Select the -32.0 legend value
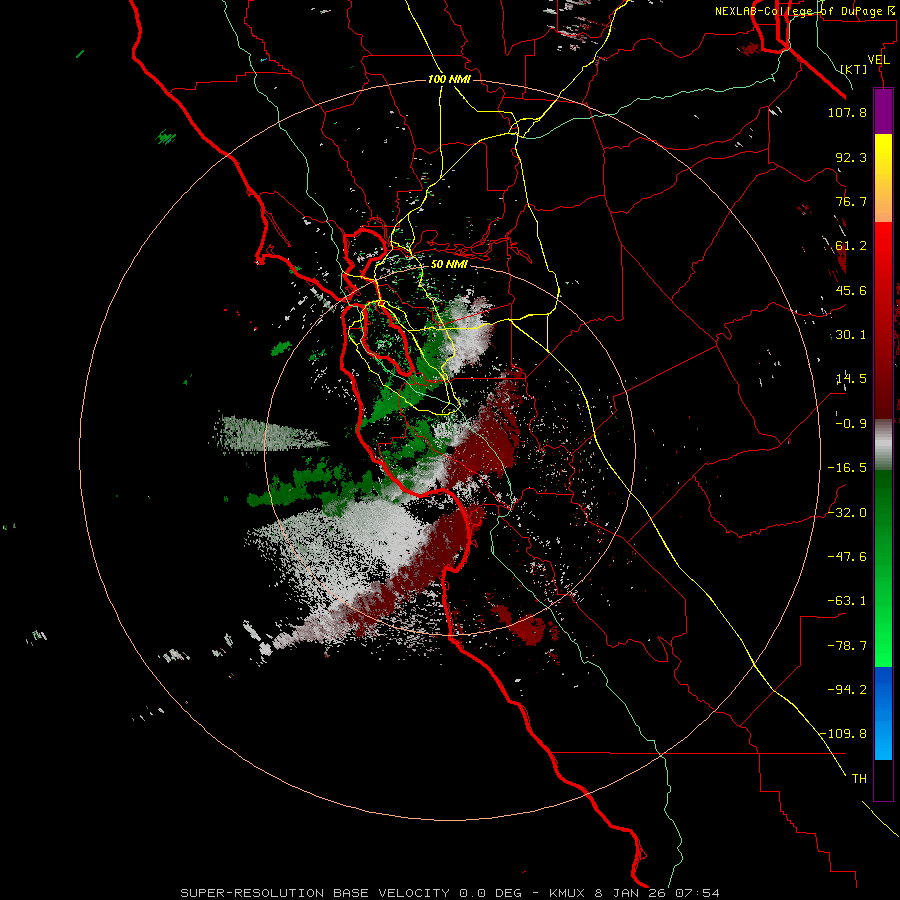The width and height of the screenshot is (900, 900). tap(847, 513)
